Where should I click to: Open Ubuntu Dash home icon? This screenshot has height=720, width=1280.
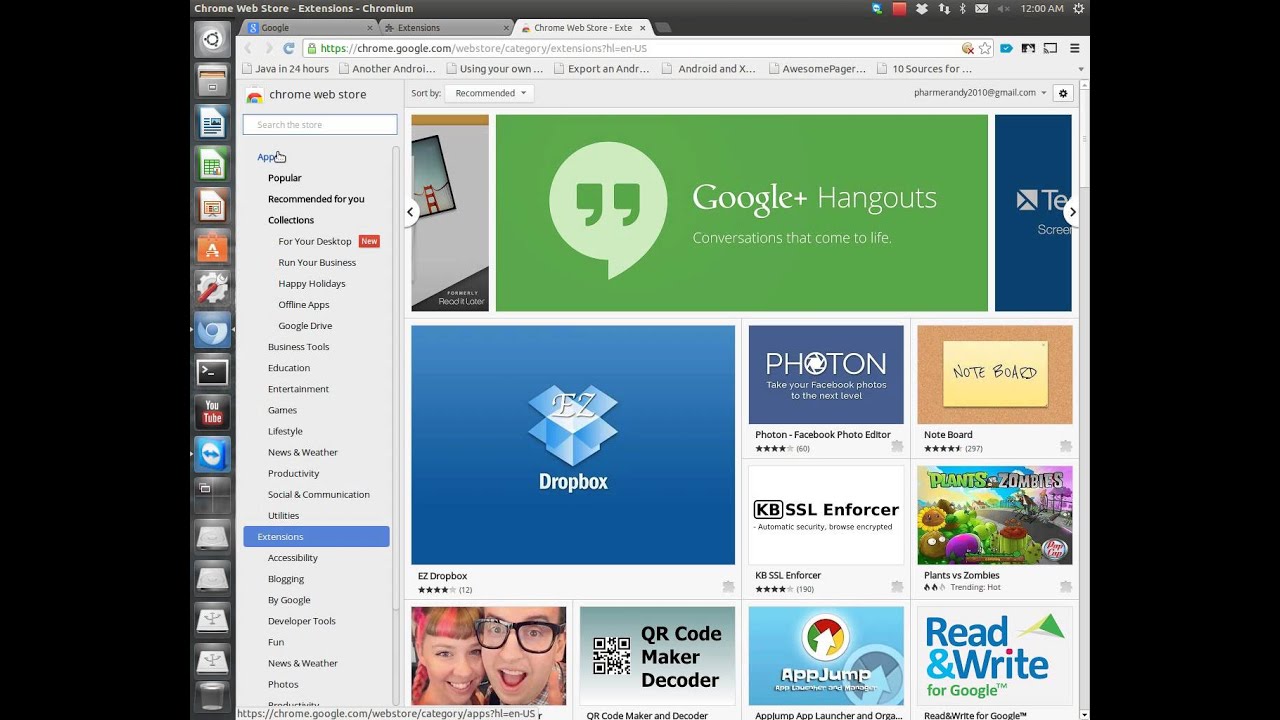tap(212, 40)
